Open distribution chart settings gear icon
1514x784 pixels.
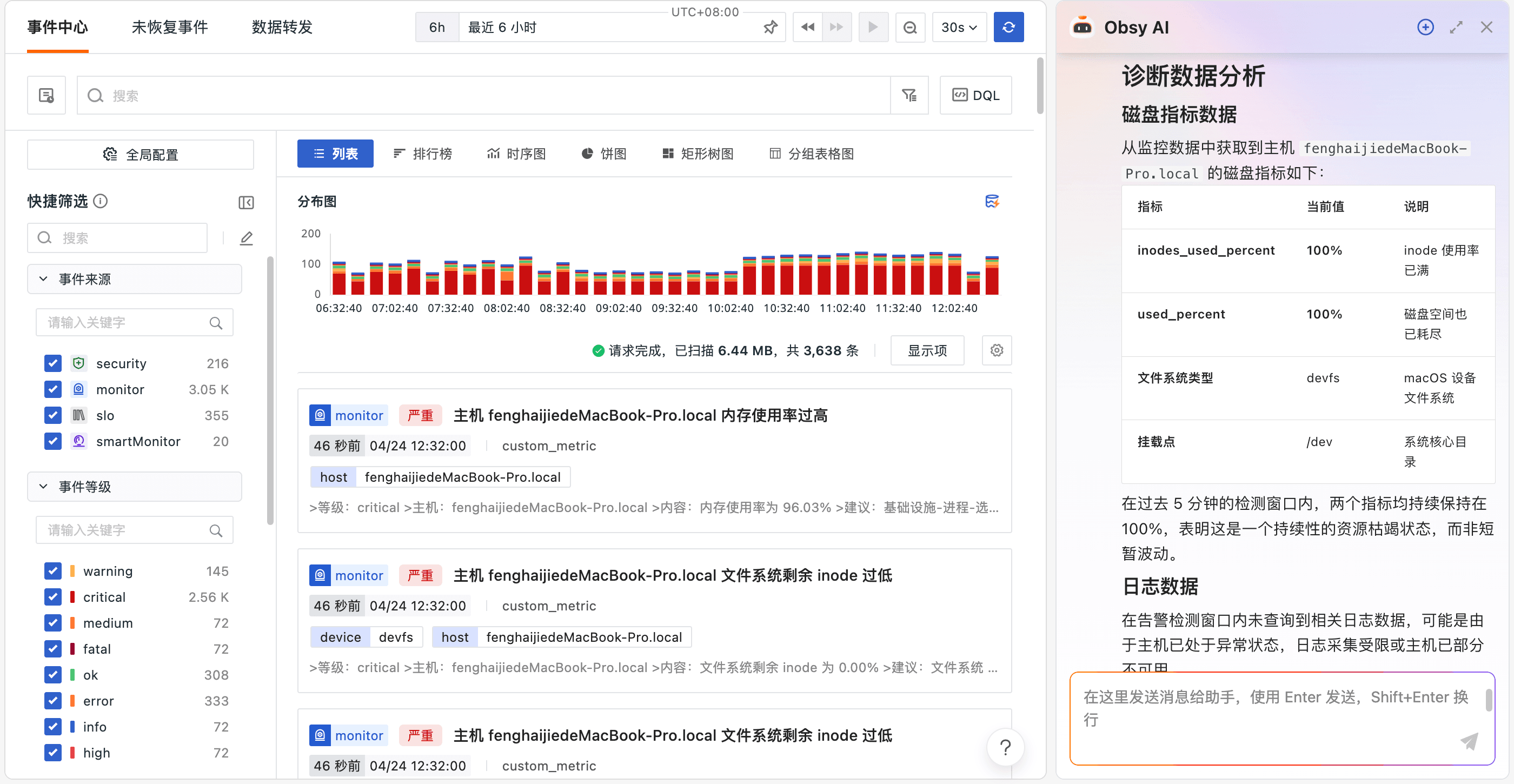coord(996,350)
